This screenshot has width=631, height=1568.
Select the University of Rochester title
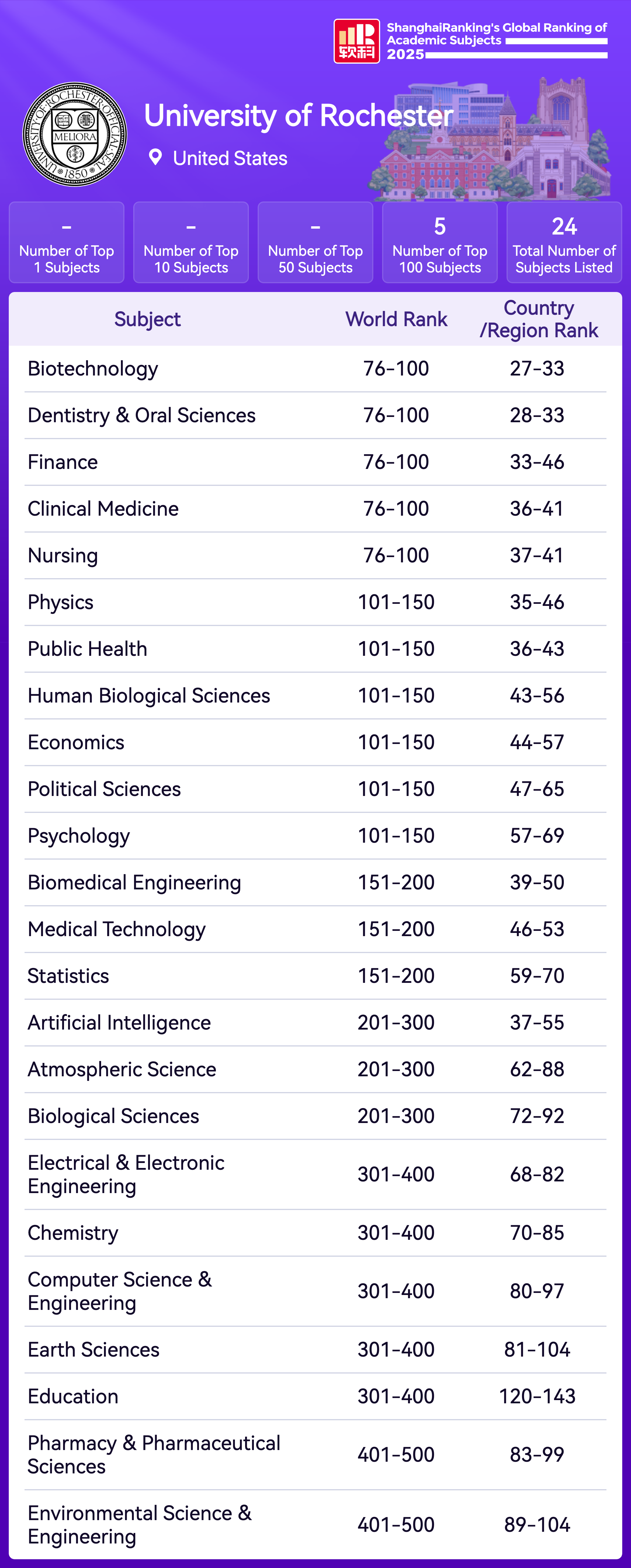[x=299, y=116]
